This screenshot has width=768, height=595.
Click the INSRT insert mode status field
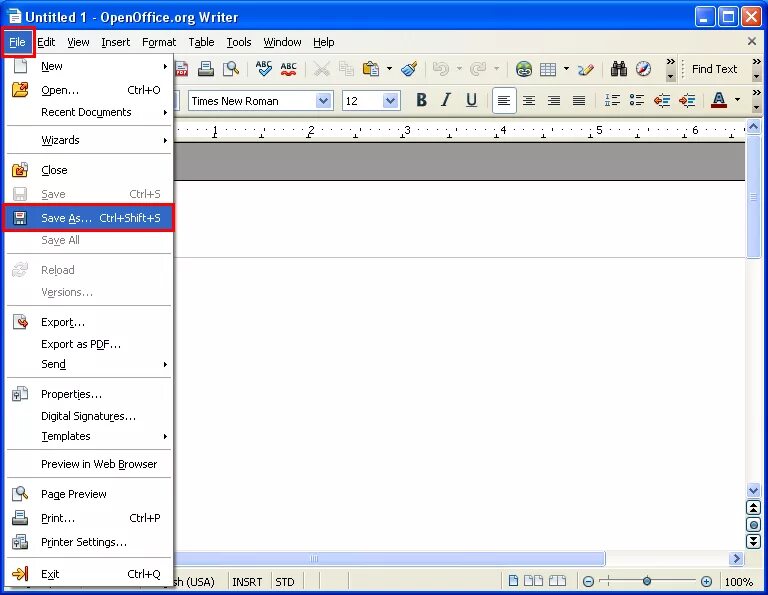tap(247, 582)
